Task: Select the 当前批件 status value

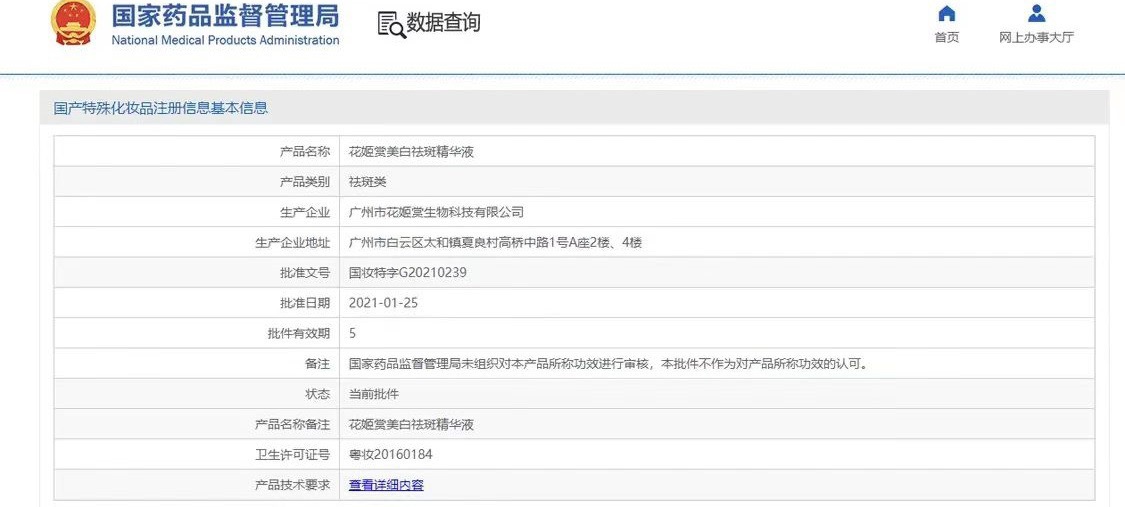Action: click(373, 394)
